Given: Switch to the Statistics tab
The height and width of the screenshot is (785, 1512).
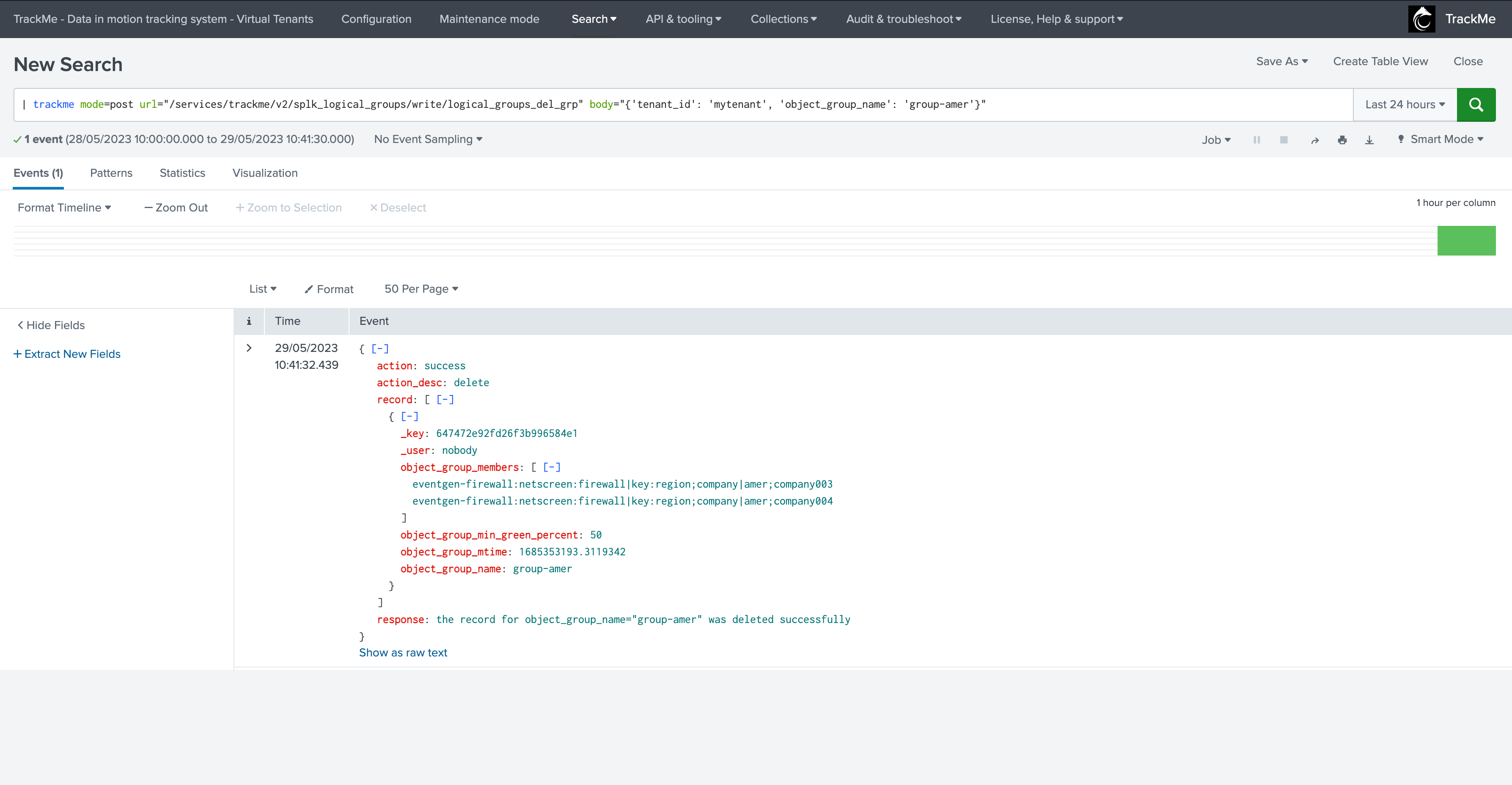Looking at the screenshot, I should (182, 173).
